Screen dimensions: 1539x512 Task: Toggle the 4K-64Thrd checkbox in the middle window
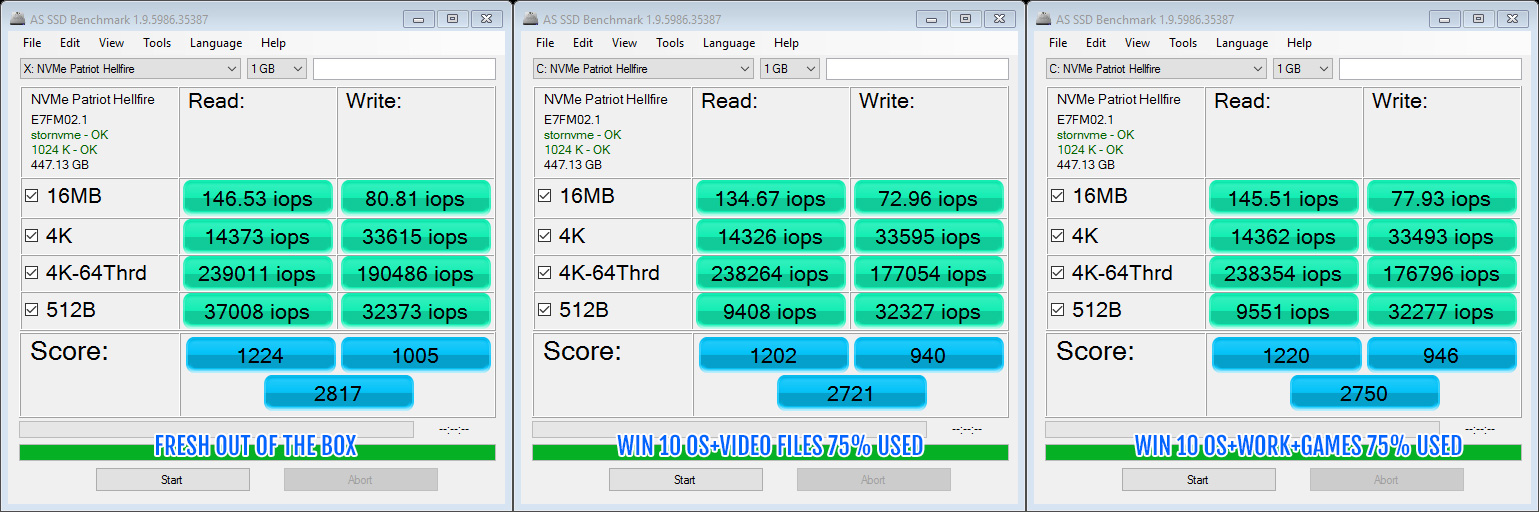(x=545, y=273)
